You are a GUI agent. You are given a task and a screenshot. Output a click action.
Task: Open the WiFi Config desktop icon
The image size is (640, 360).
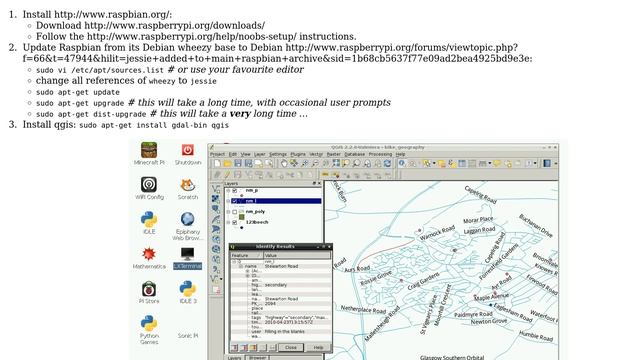pyautogui.click(x=149, y=188)
